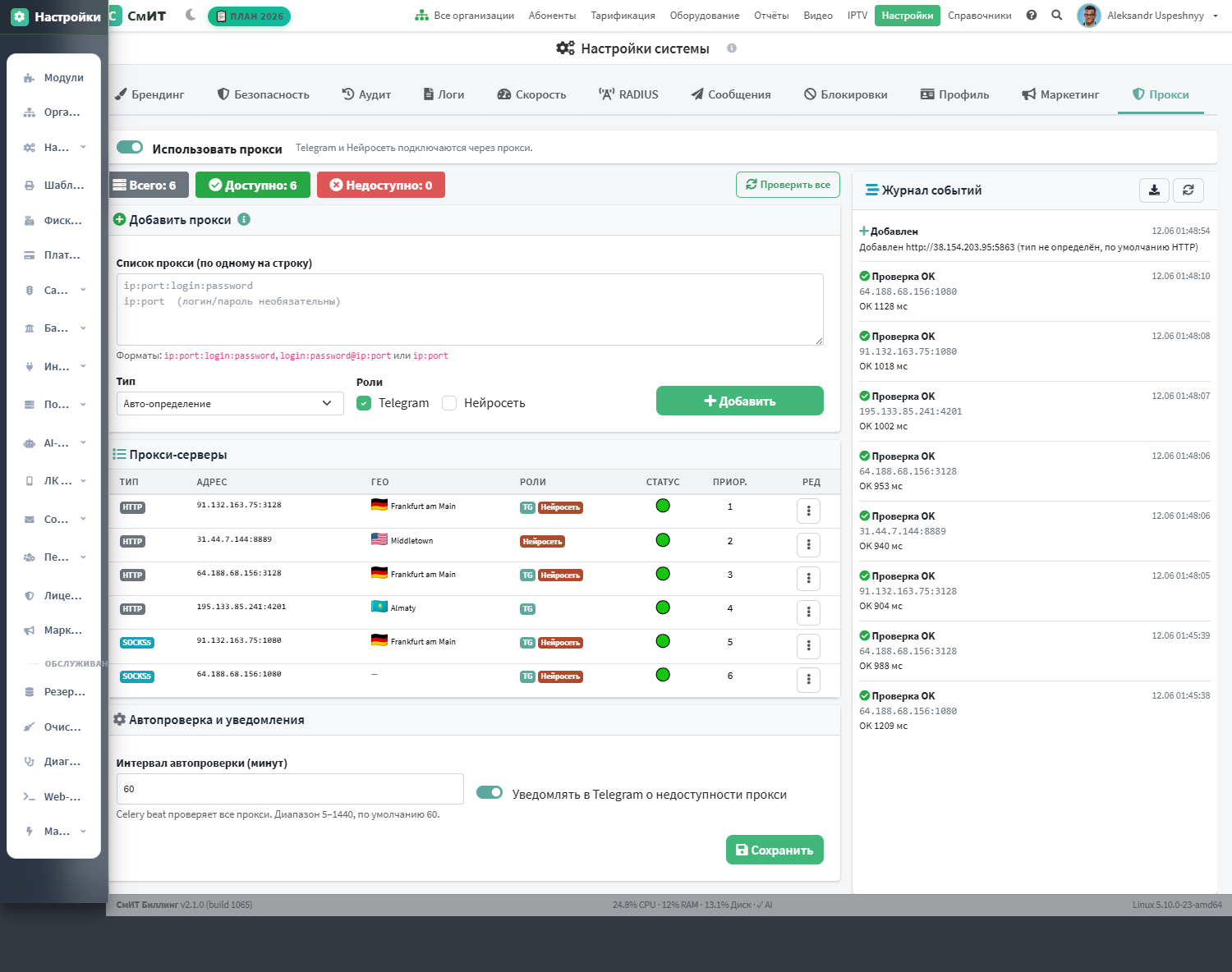The width and height of the screenshot is (1232, 972).
Task: Open actions menu for 91.132.163.75:3128
Action: coord(808,511)
